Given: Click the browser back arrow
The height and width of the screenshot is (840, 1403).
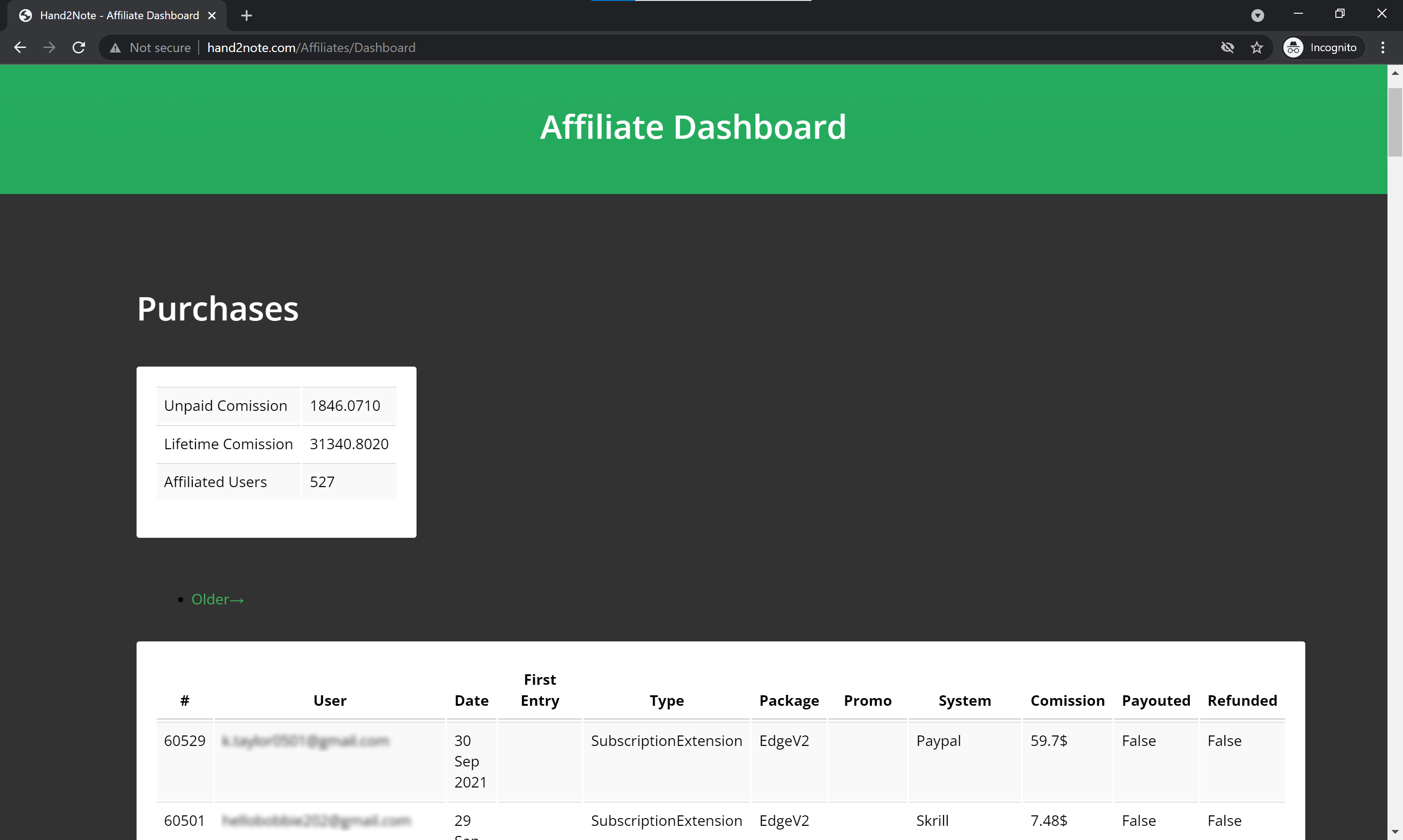Looking at the screenshot, I should click(20, 47).
